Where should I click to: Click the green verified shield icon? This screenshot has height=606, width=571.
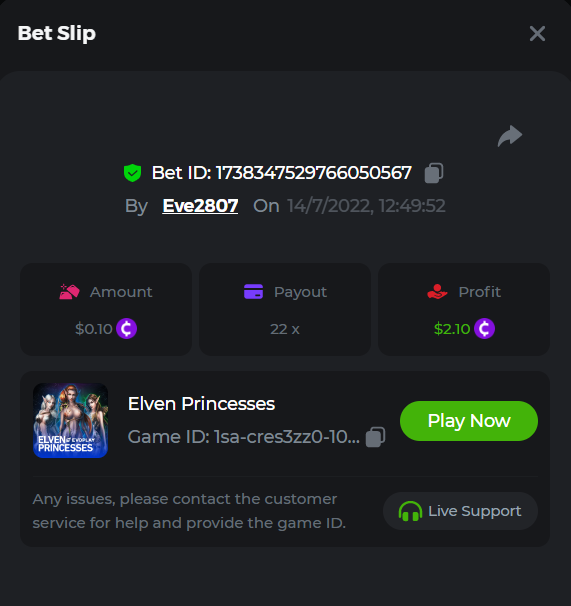[x=132, y=173]
